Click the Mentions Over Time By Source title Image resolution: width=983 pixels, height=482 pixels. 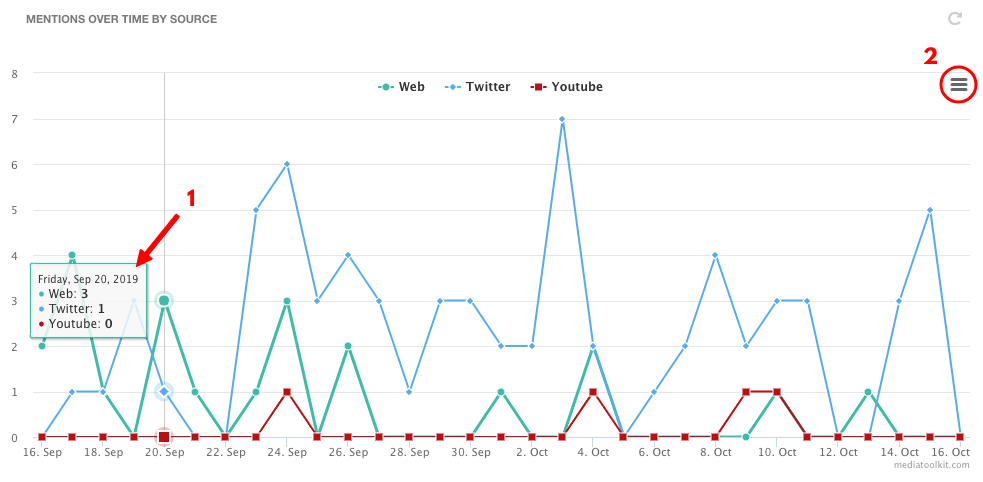click(x=122, y=19)
